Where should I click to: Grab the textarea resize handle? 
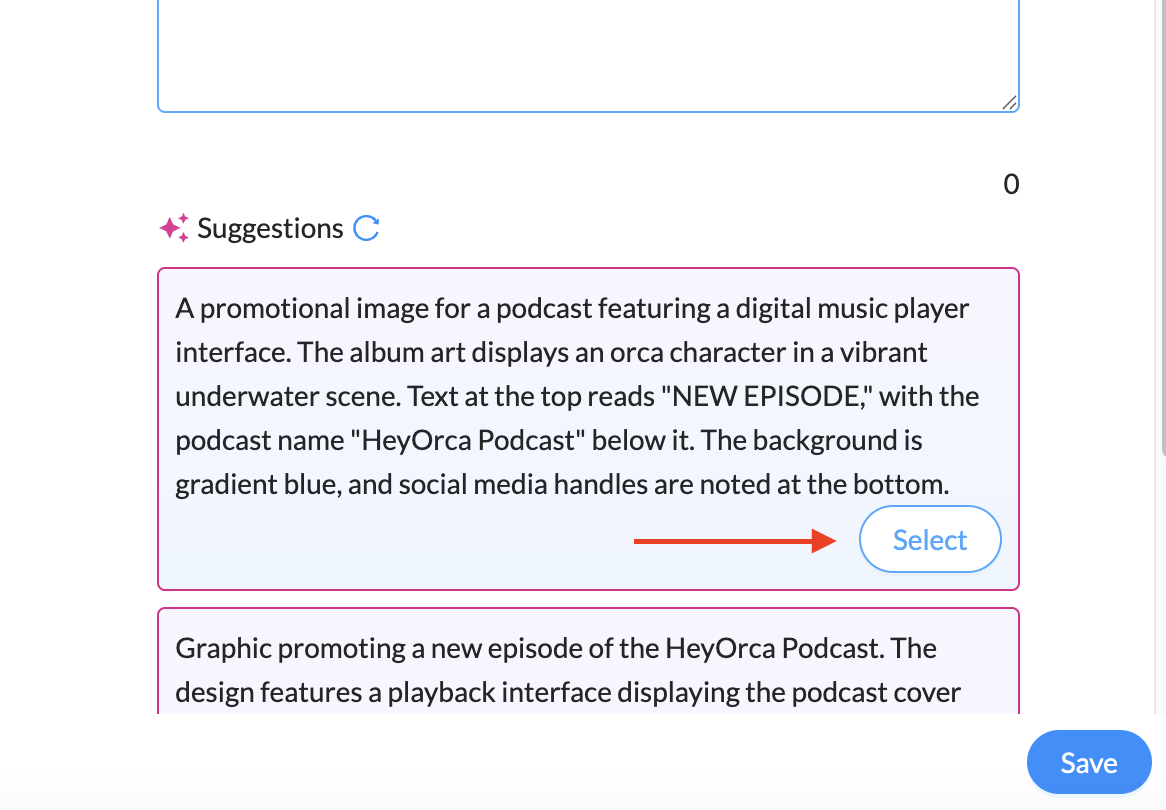point(1009,103)
